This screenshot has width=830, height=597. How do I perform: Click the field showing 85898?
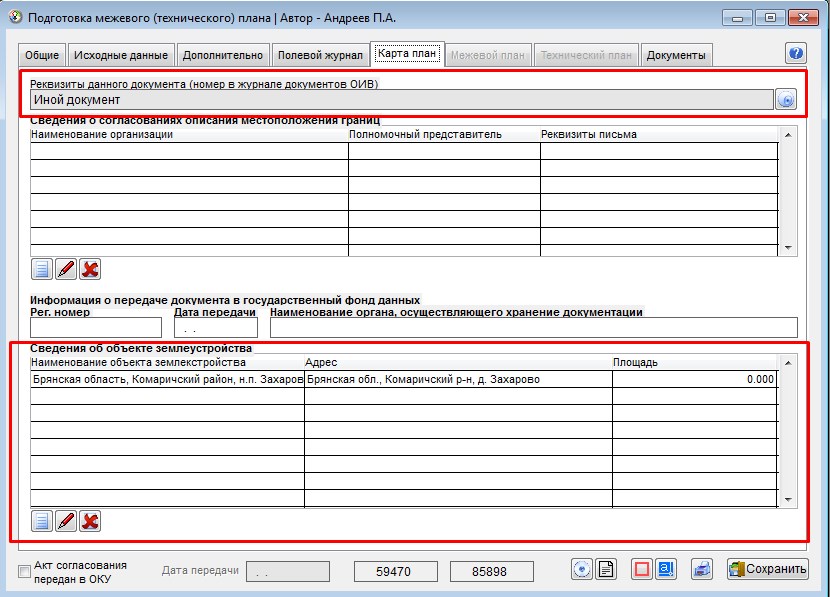(492, 572)
